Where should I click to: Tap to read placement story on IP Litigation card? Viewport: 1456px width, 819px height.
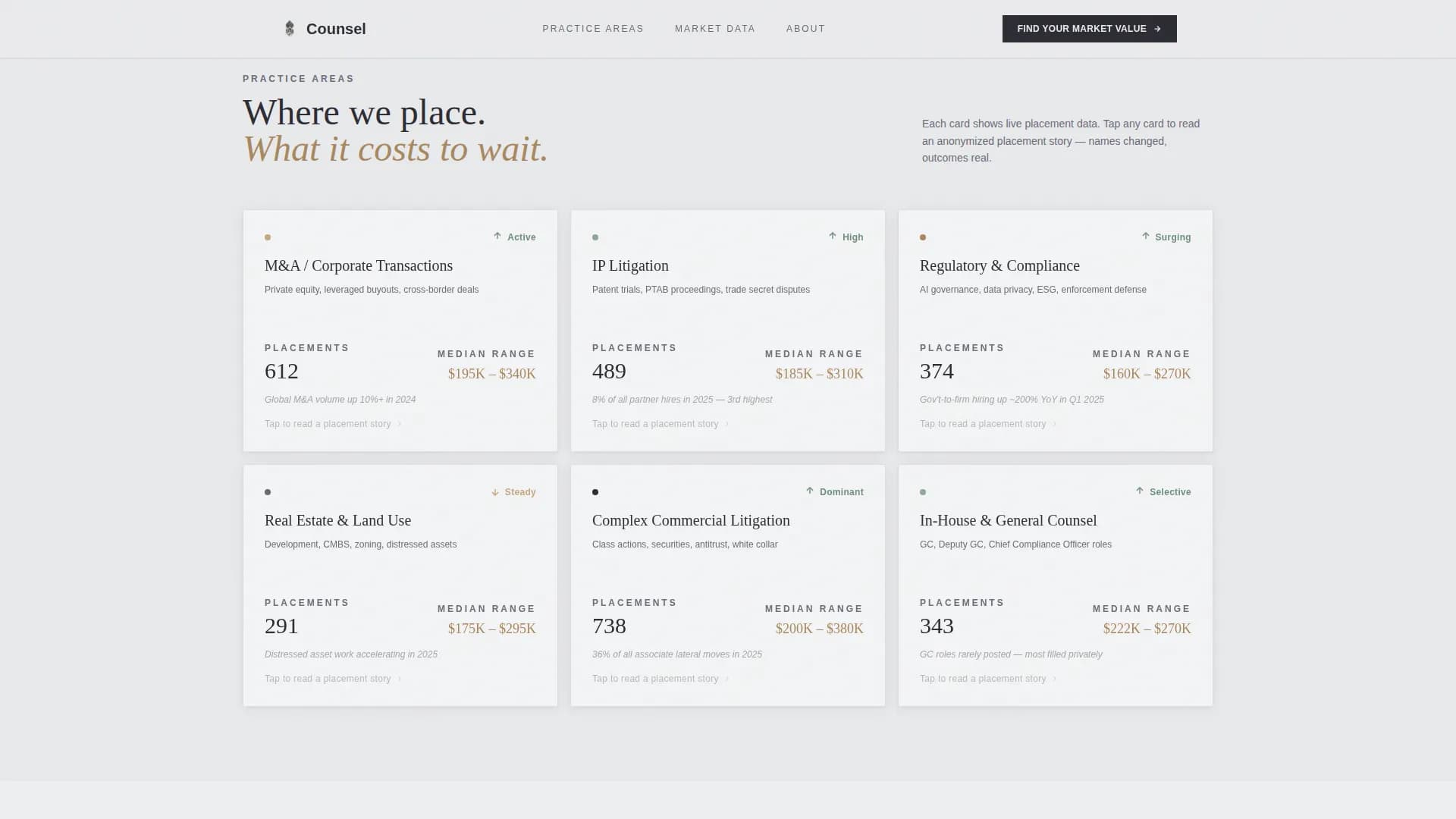click(655, 424)
